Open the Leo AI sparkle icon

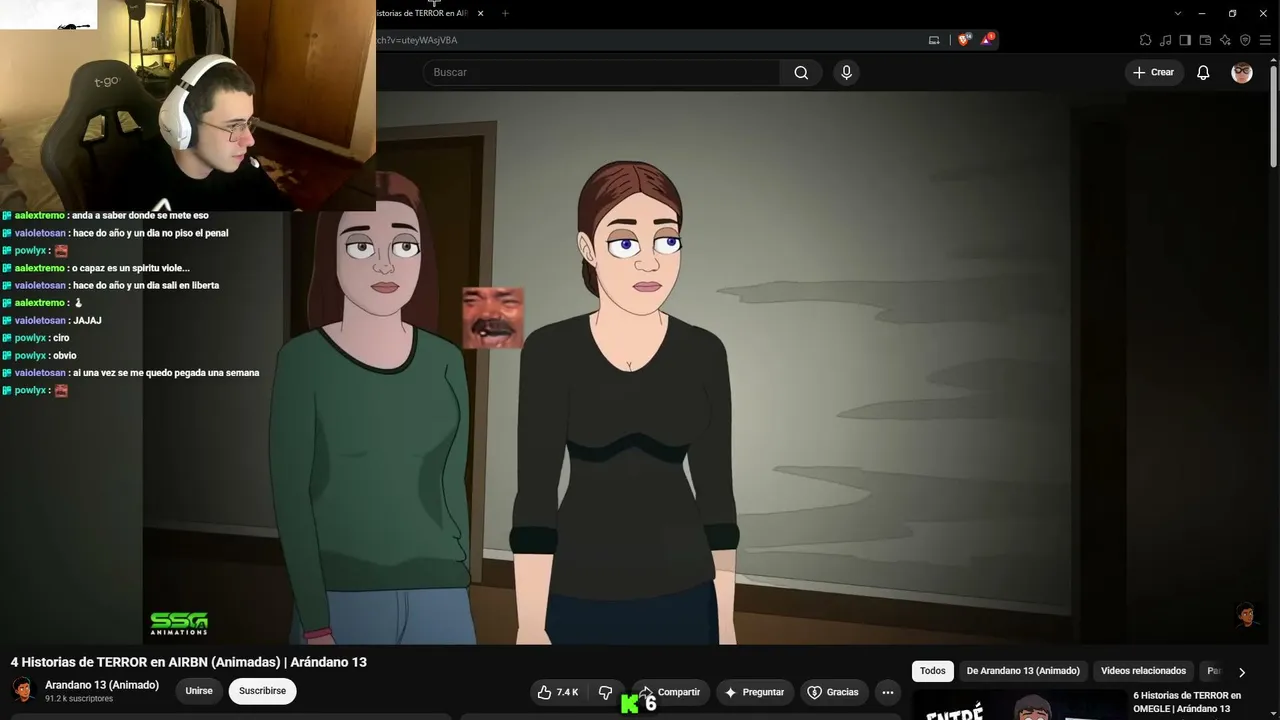point(1225,40)
